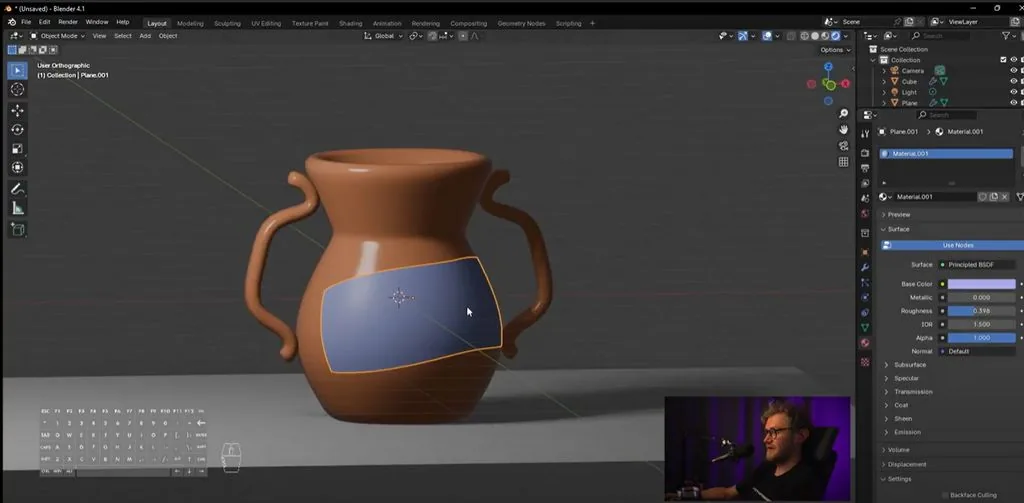Pick the Move tool
Viewport: 1024px width, 503px height.
pos(18,110)
